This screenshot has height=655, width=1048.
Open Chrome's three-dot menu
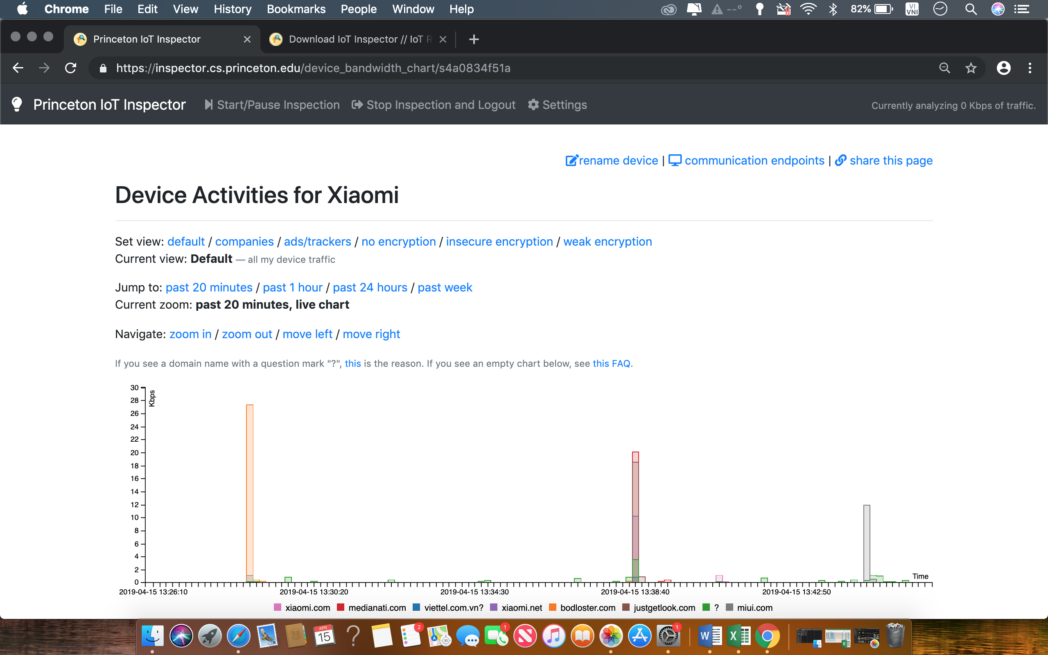click(1030, 68)
